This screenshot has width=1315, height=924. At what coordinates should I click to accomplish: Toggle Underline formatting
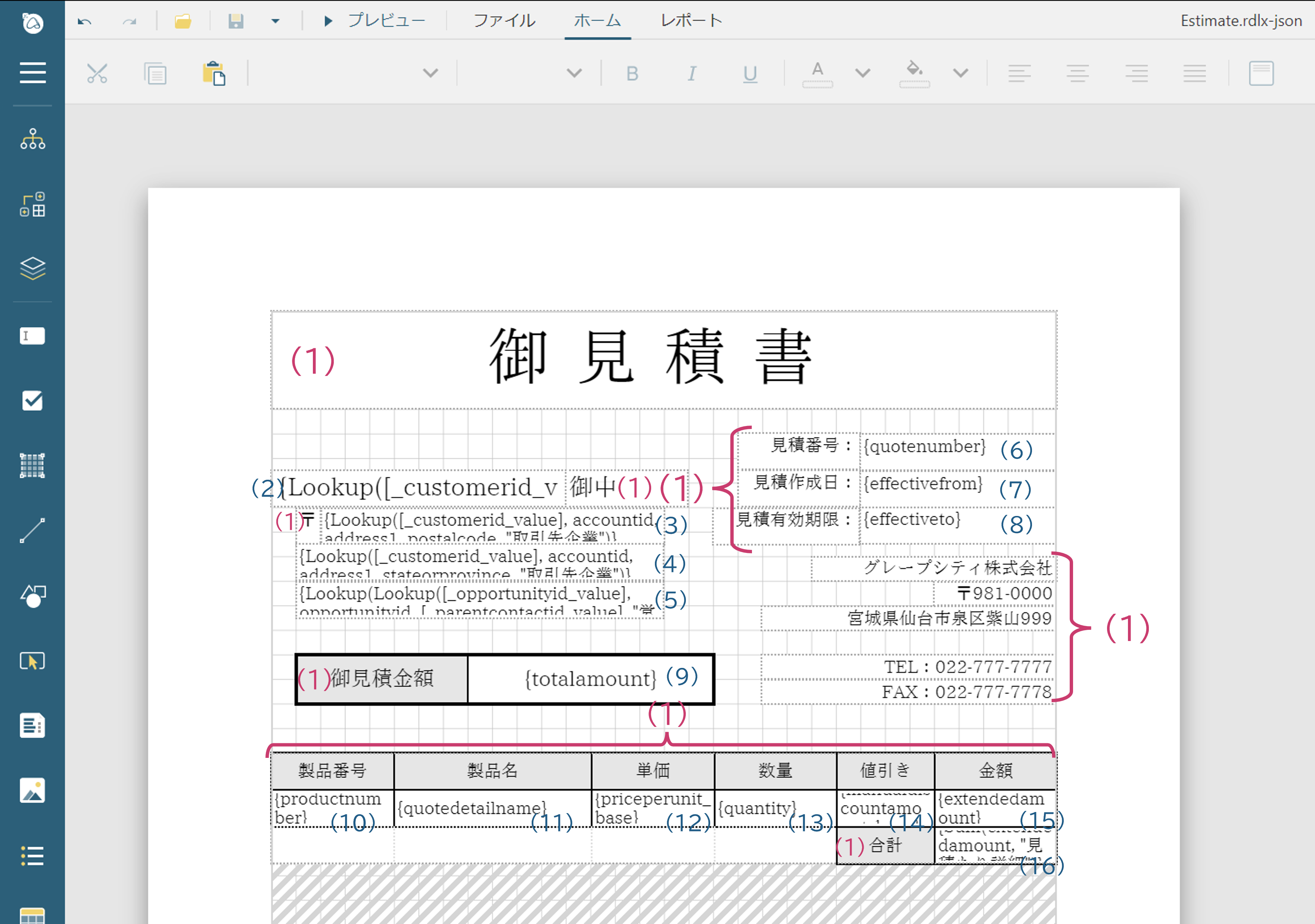pyautogui.click(x=750, y=74)
